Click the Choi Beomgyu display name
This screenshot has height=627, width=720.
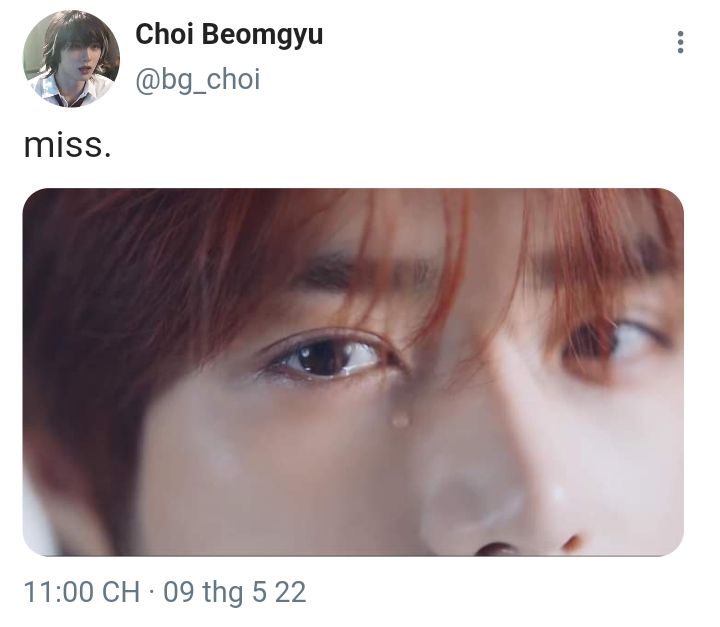click(229, 34)
